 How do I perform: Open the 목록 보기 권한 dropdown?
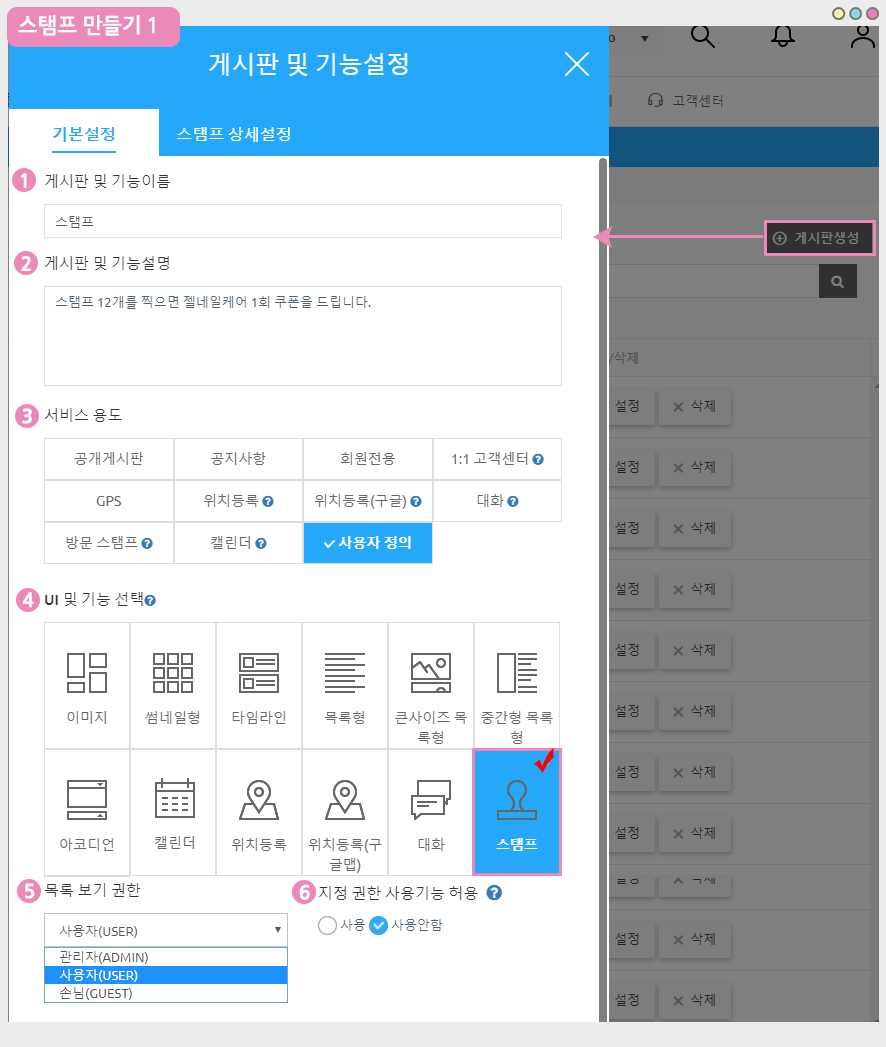pyautogui.click(x=166, y=929)
